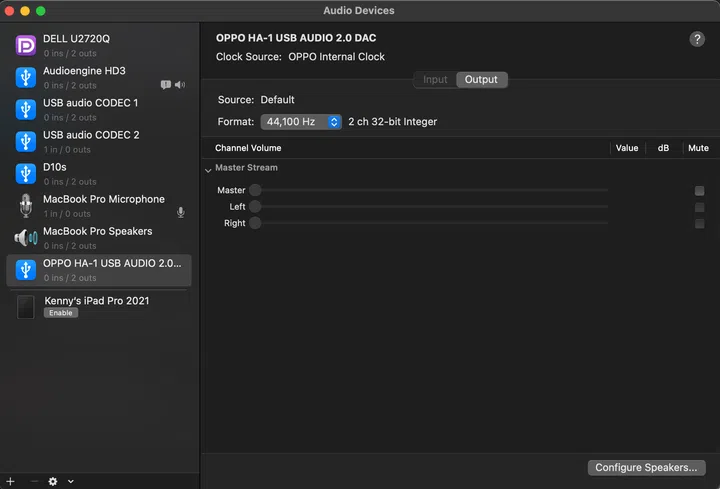Click the speaker output icon on Audioengine HD3

coord(180,84)
